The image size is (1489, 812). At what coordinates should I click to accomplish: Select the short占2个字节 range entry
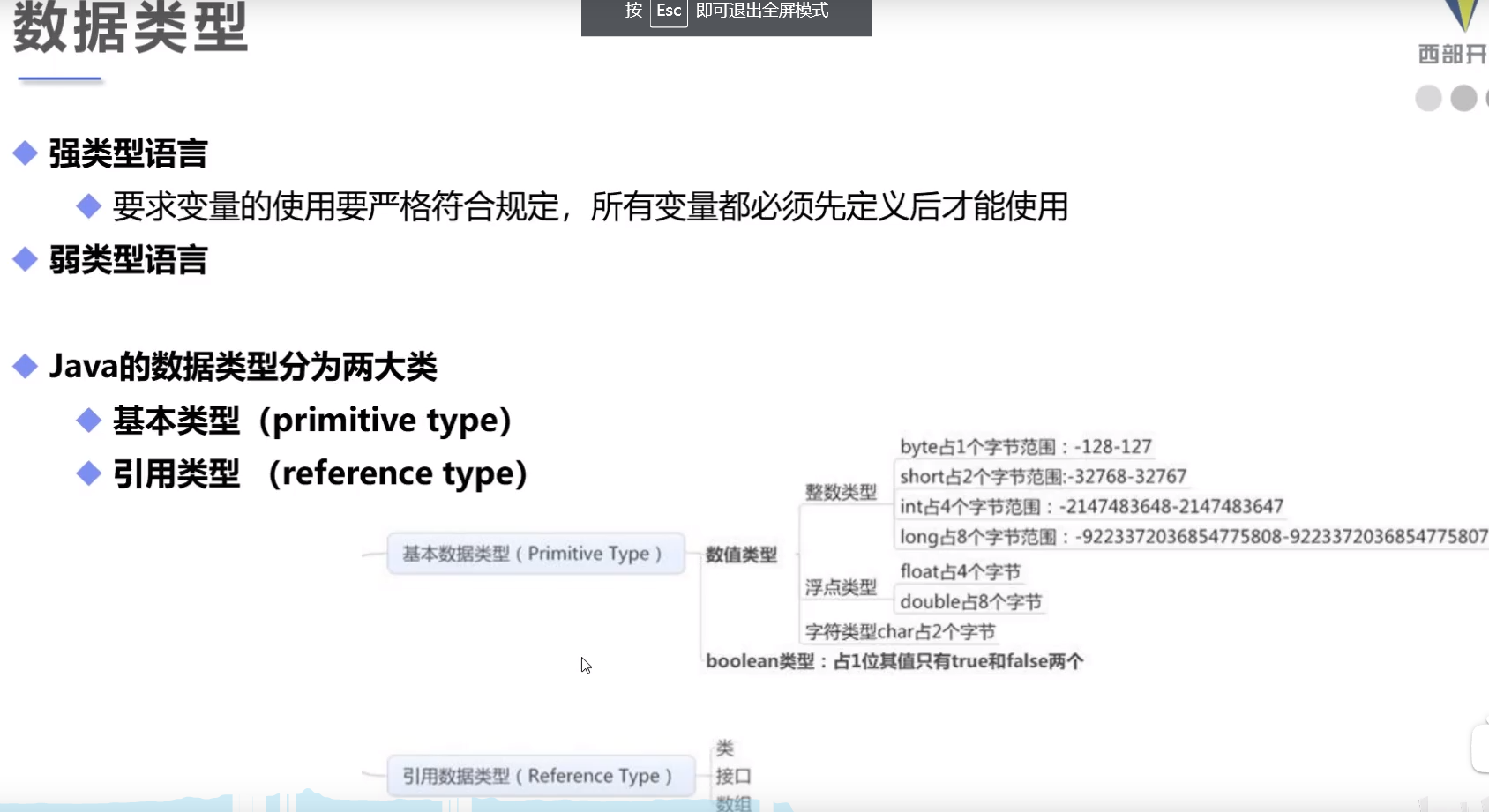click(1044, 477)
